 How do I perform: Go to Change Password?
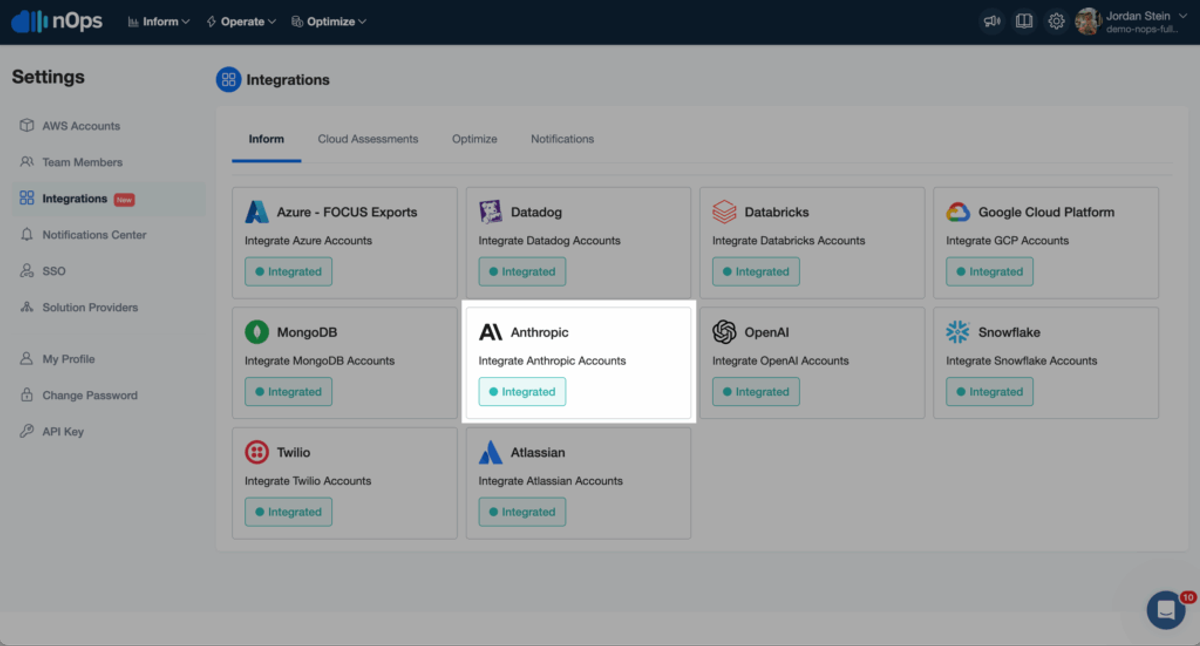90,395
